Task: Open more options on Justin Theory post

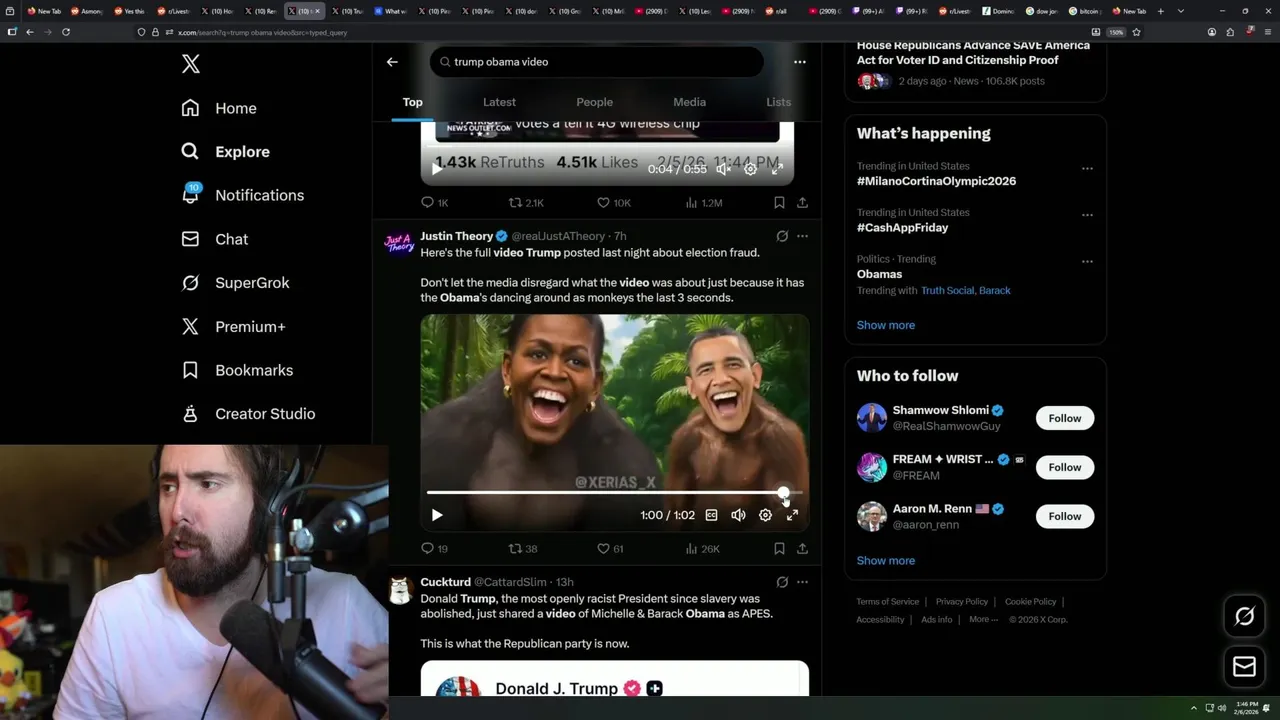Action: coord(802,236)
